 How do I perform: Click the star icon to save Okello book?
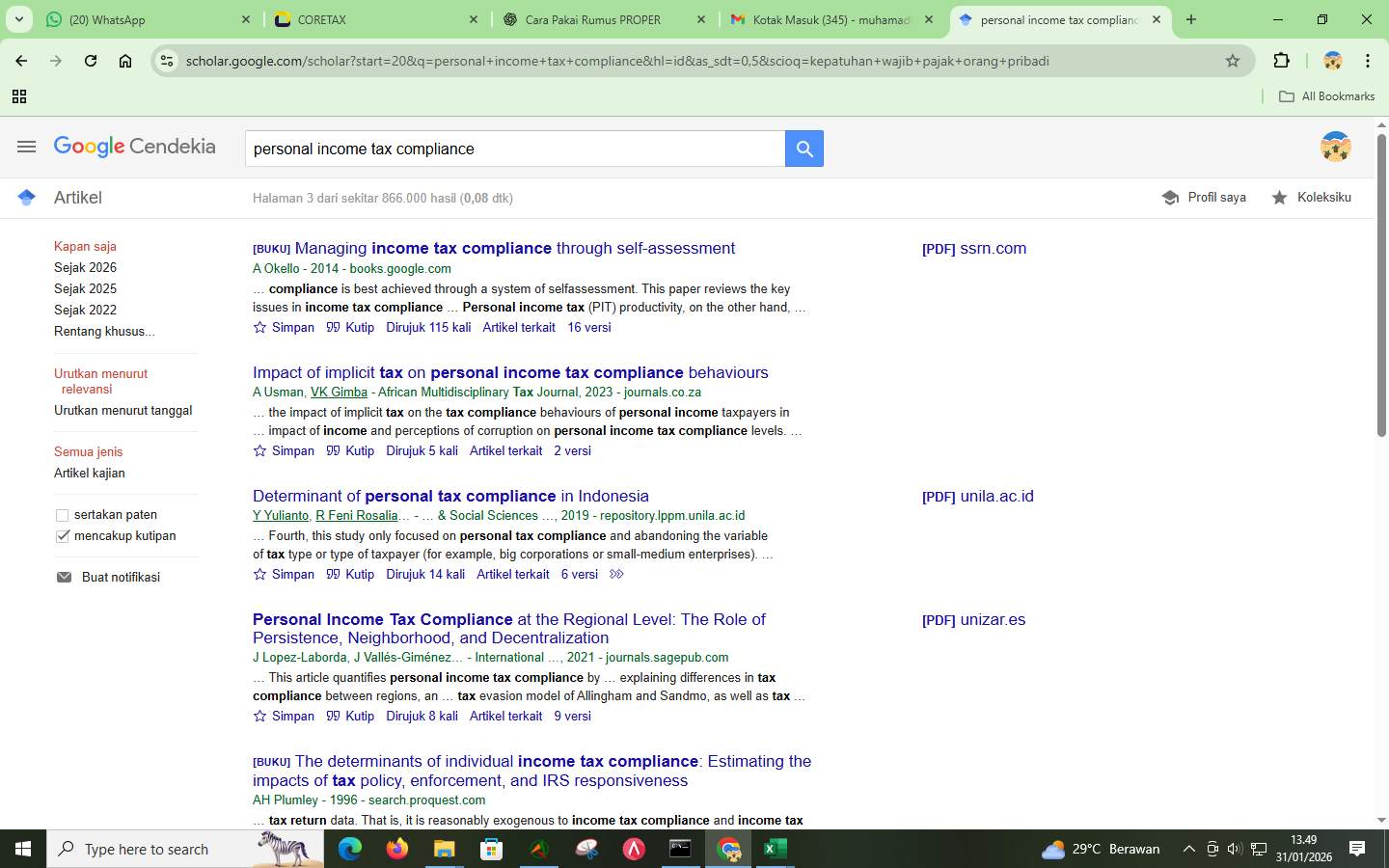[259, 327]
